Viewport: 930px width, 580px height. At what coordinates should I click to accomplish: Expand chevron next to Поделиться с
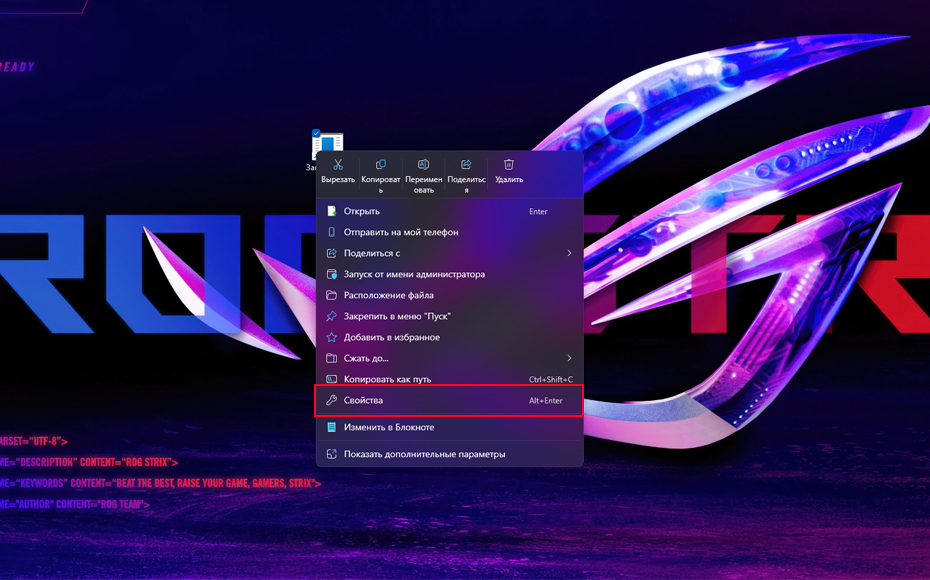569,253
